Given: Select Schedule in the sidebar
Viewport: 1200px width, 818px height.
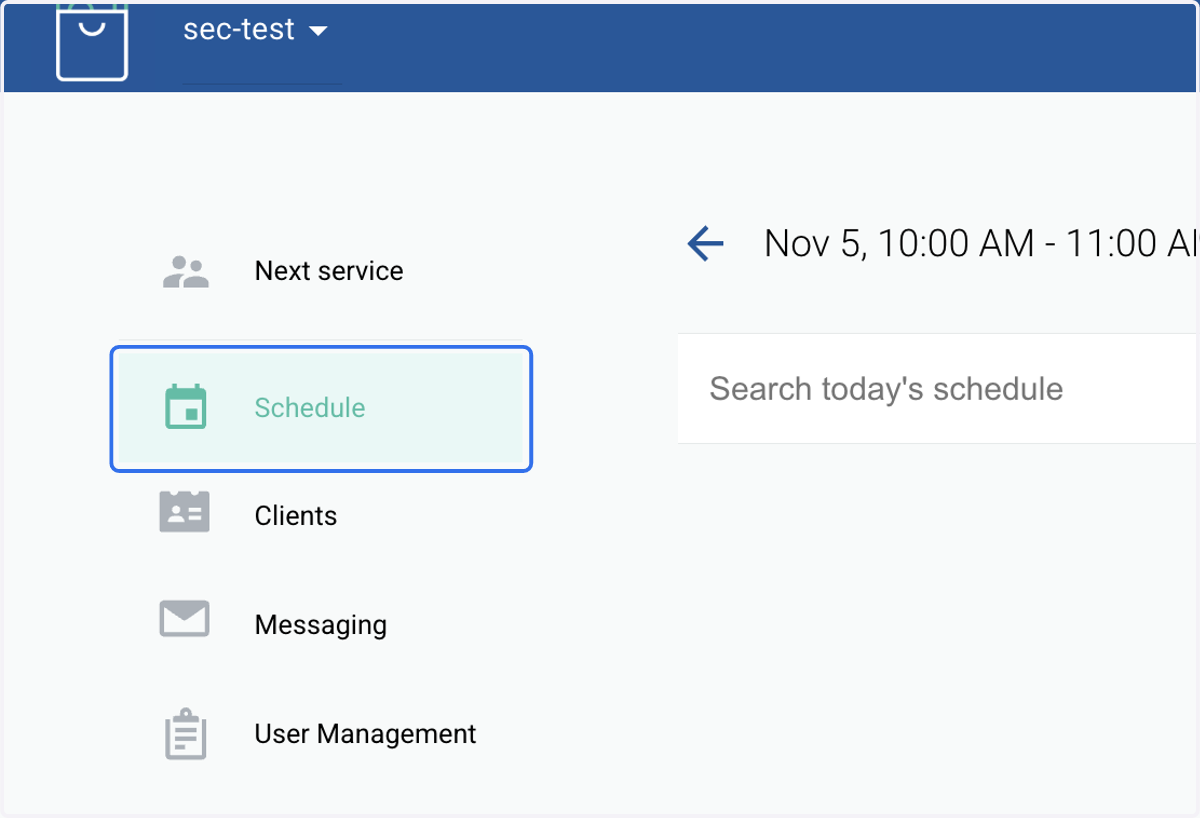Looking at the screenshot, I should point(321,408).
